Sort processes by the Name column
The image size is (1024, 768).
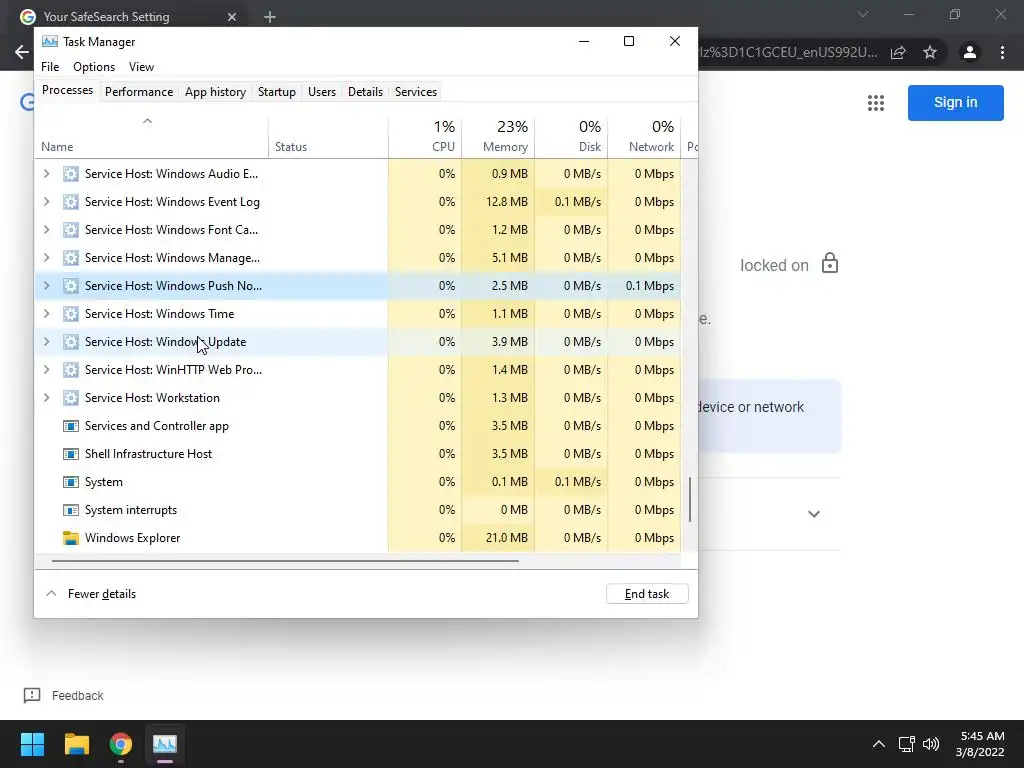(152, 136)
